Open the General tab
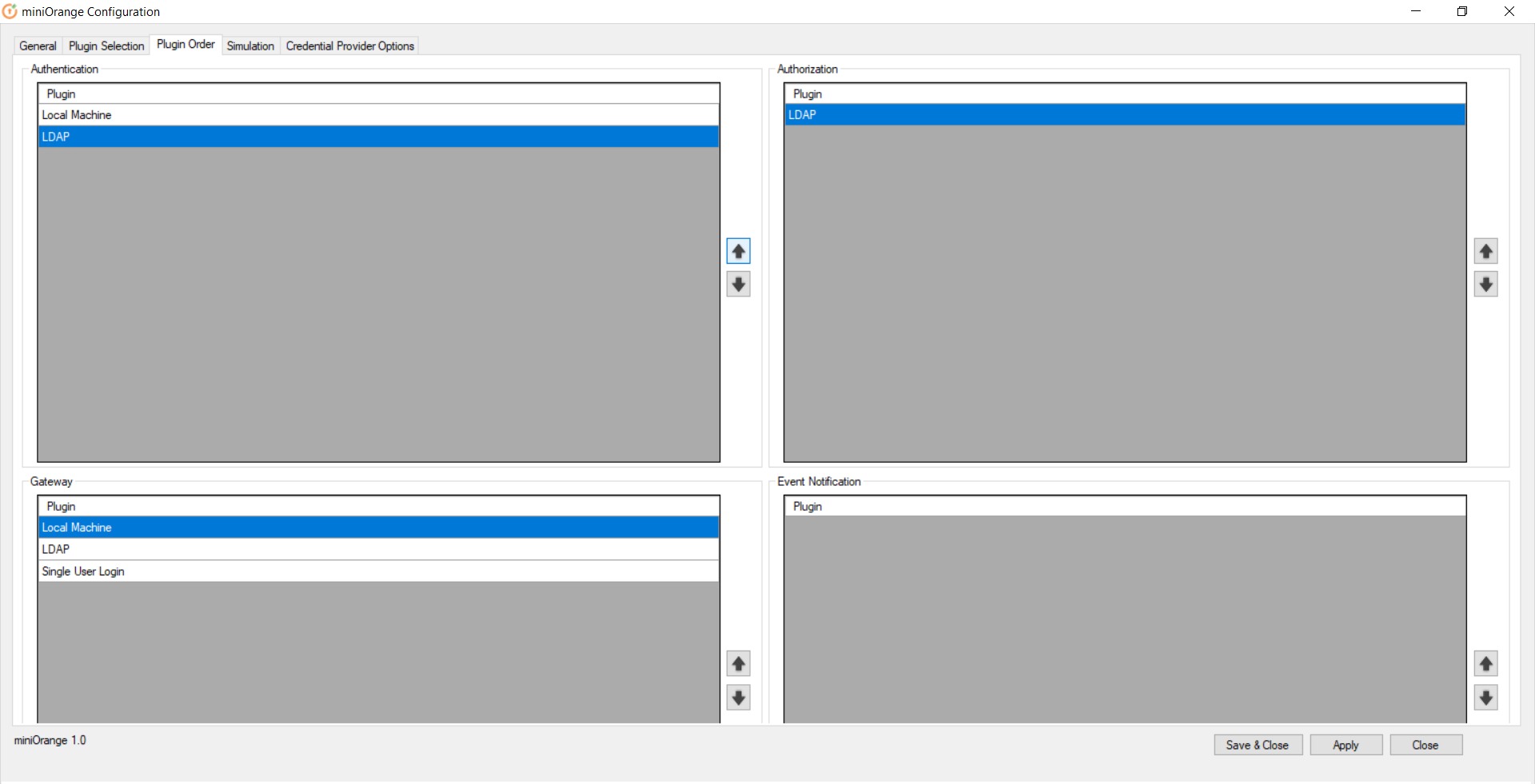Viewport: 1535px width, 784px height. coord(38,46)
